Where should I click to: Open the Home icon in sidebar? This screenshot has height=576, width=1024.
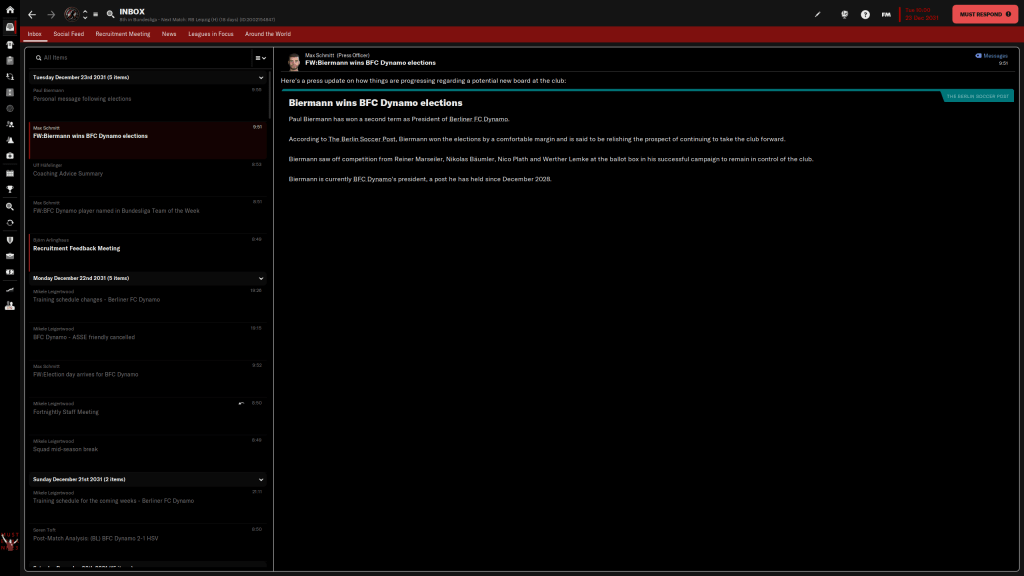click(9, 10)
